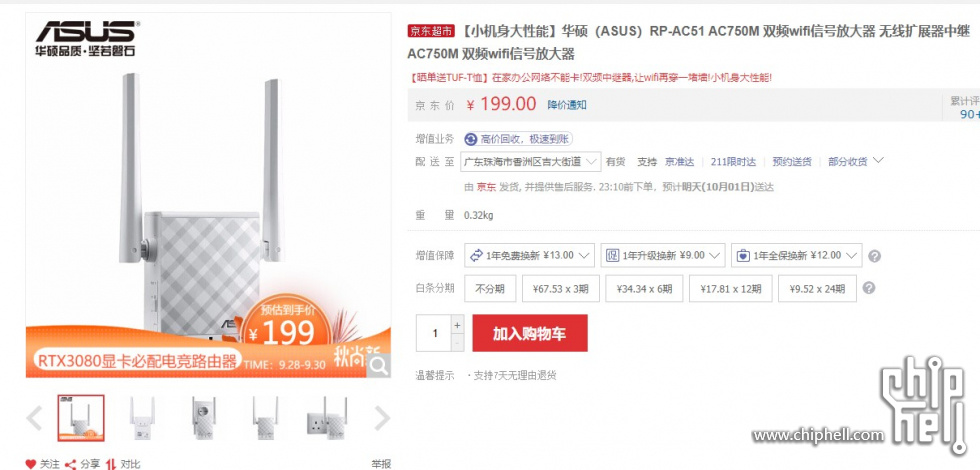Select ¥9.52 x 24期 installment option
Screen dimensions: 980x470
pyautogui.click(x=818, y=288)
